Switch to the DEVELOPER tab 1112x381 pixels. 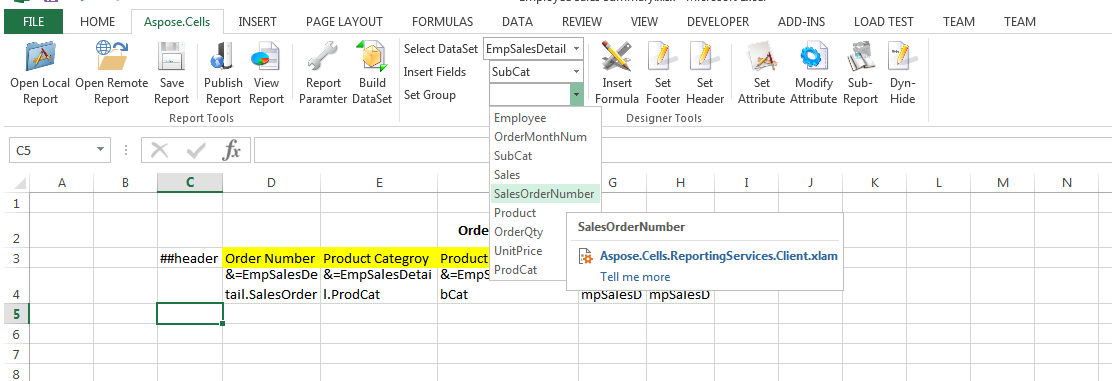(x=718, y=22)
